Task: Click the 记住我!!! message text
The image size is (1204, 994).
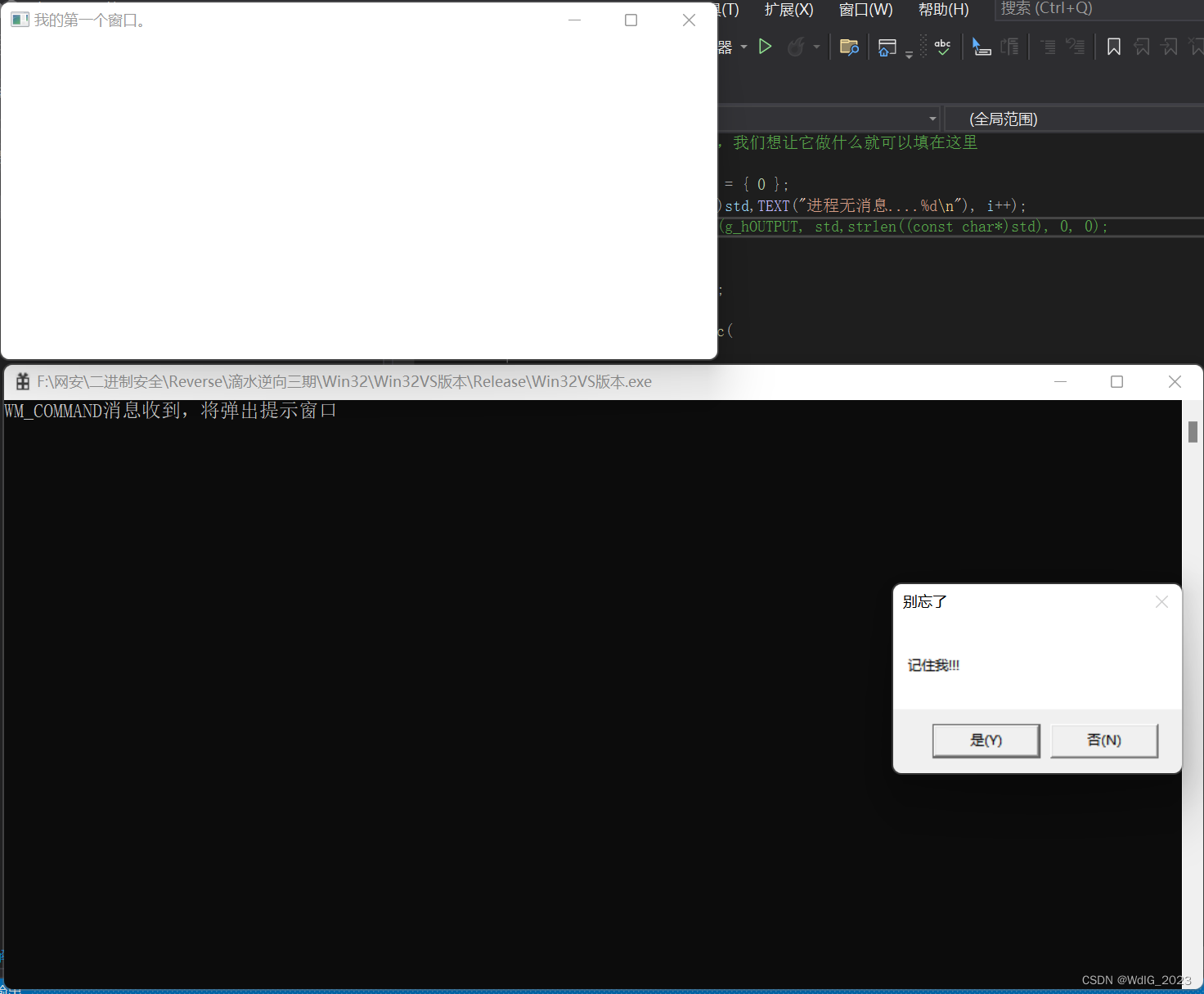Action: pos(933,665)
